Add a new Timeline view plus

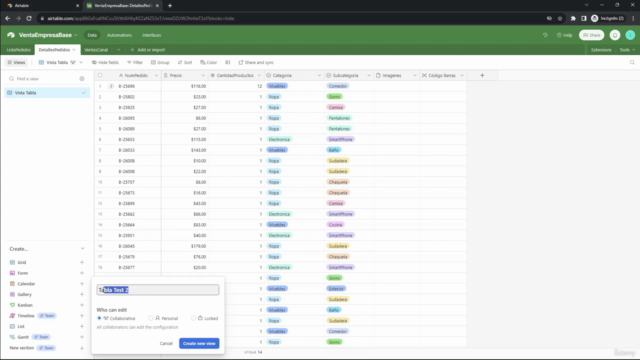82,316
